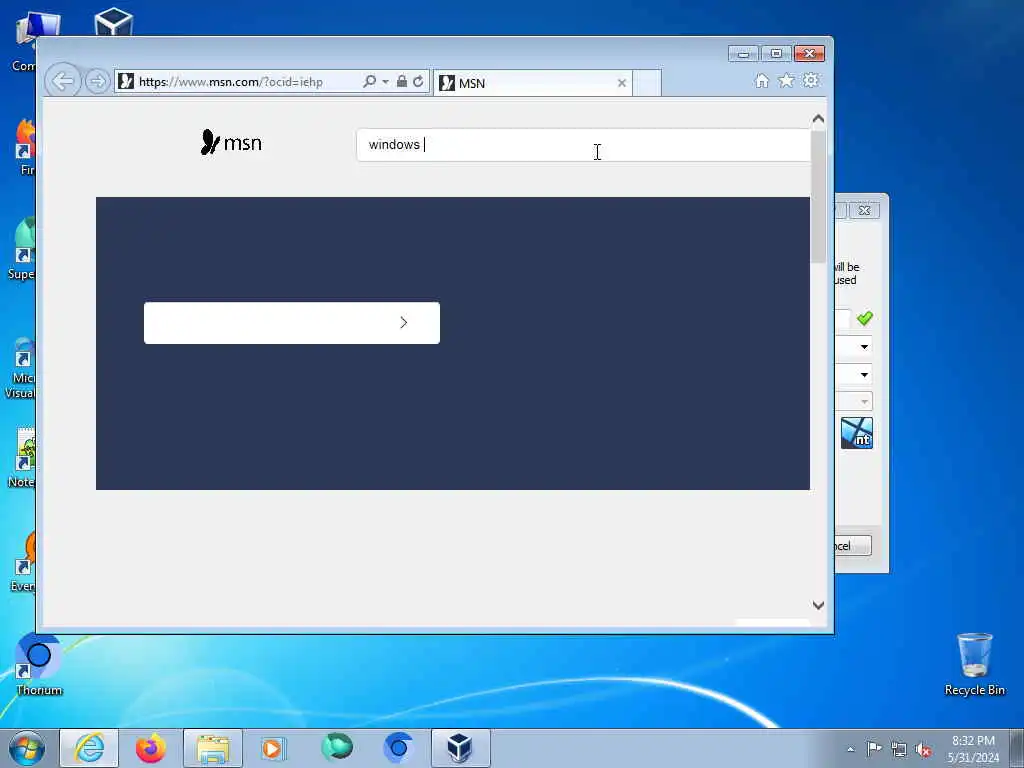The height and width of the screenshot is (768, 1024).
Task: Click the vertical scrollbar thumb
Action: coord(818,197)
